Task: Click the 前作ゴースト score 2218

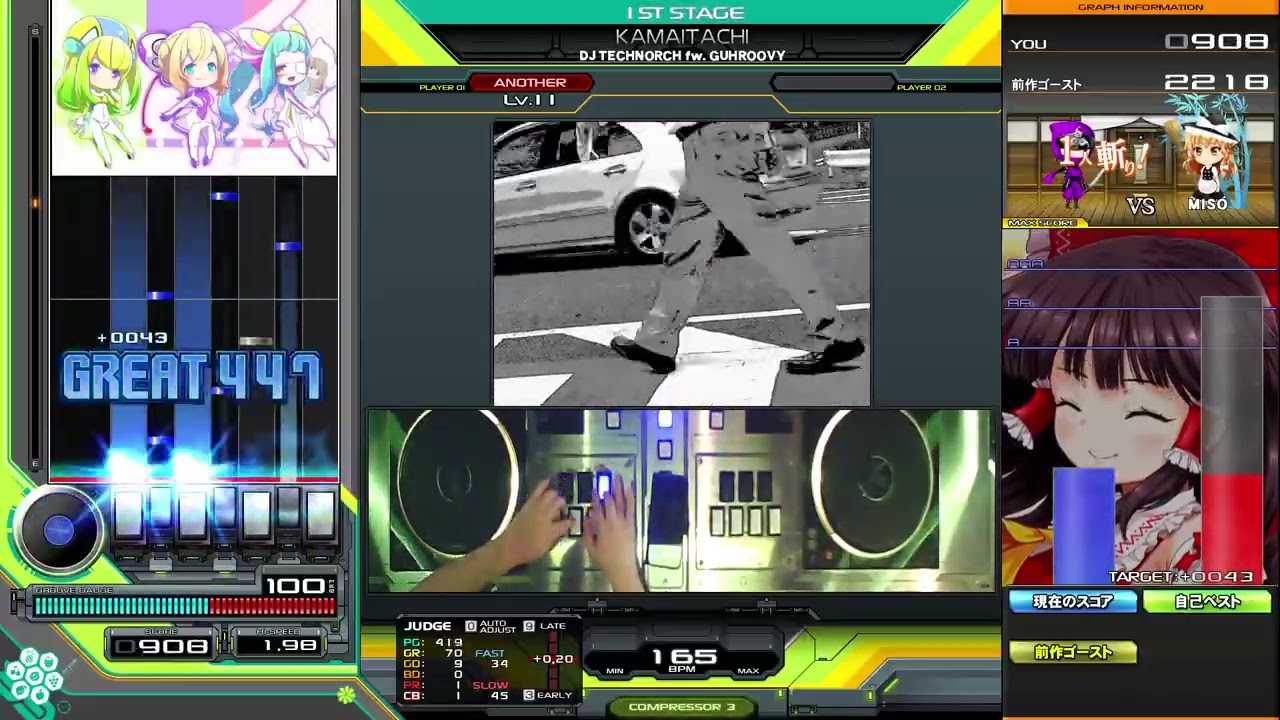Action: click(x=1217, y=82)
